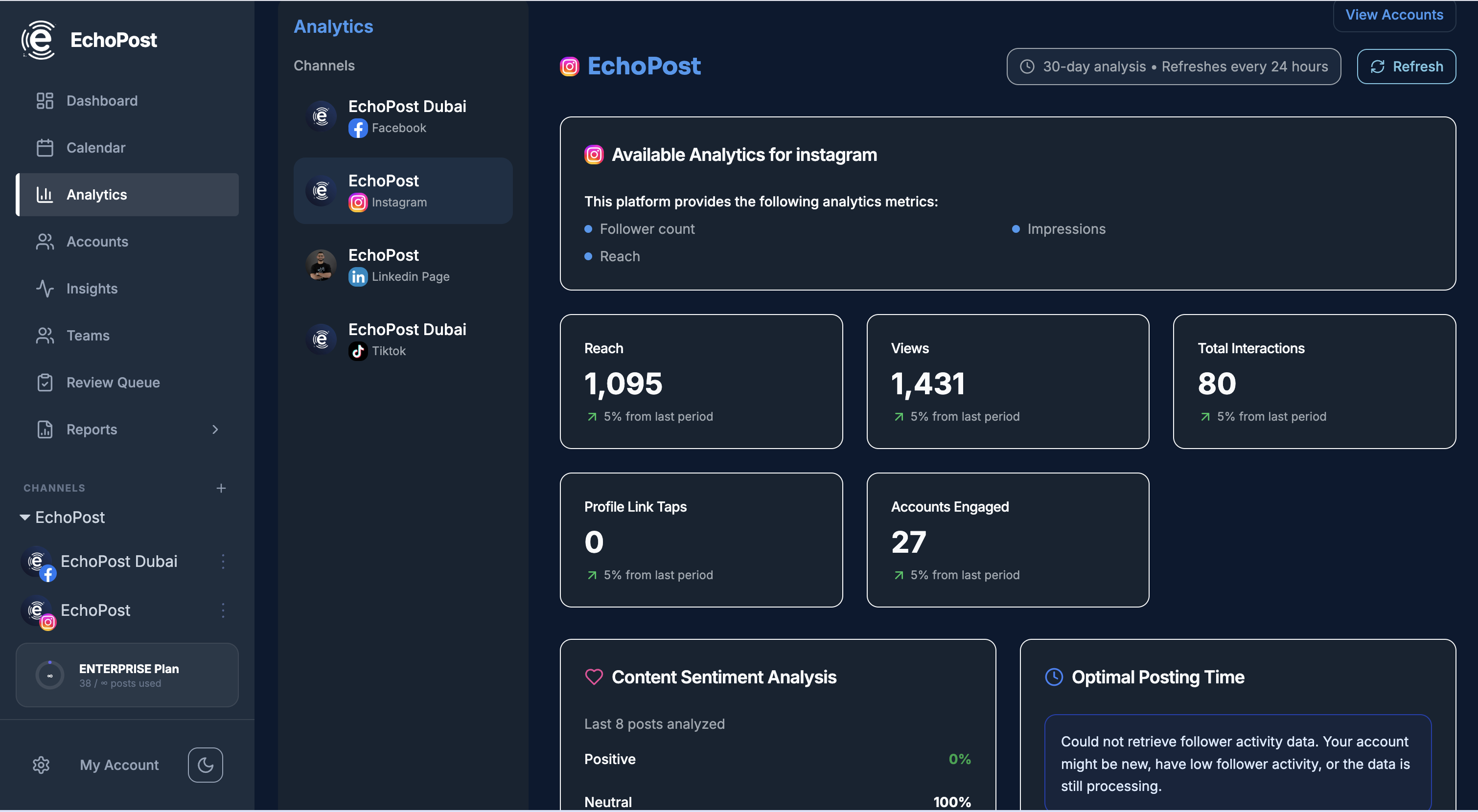Select the EchoPost Instagram analytics channel
The image size is (1478, 812).
point(403,191)
